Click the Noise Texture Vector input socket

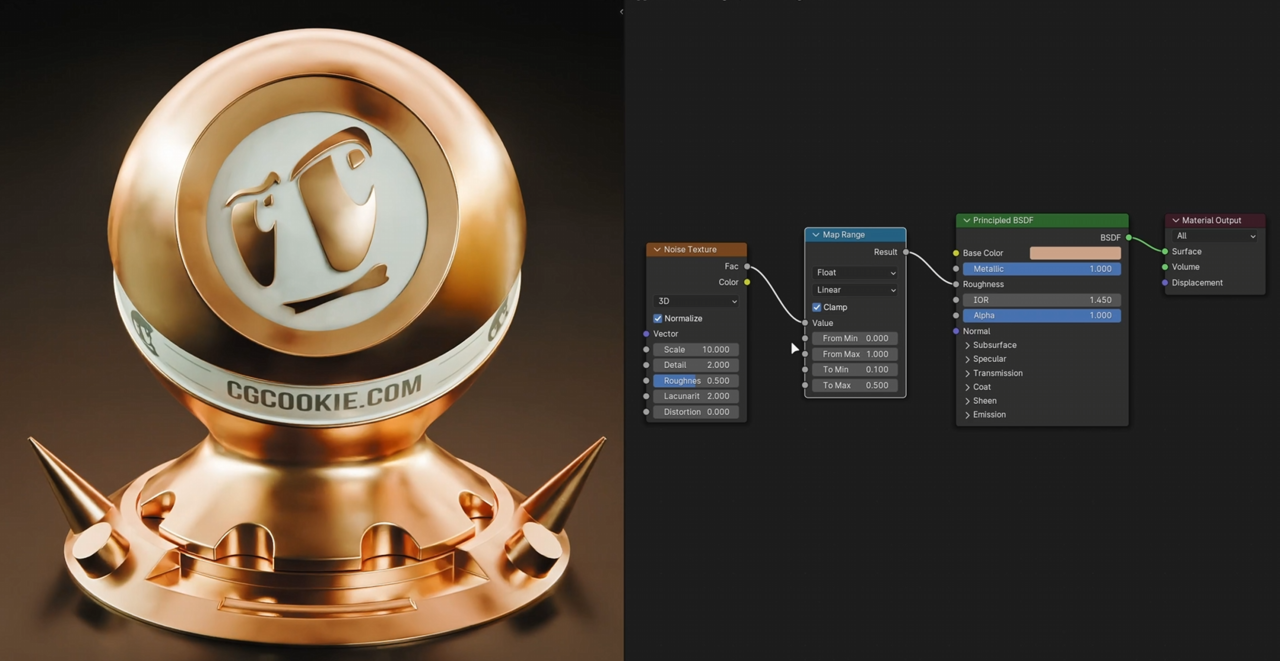tap(646, 334)
